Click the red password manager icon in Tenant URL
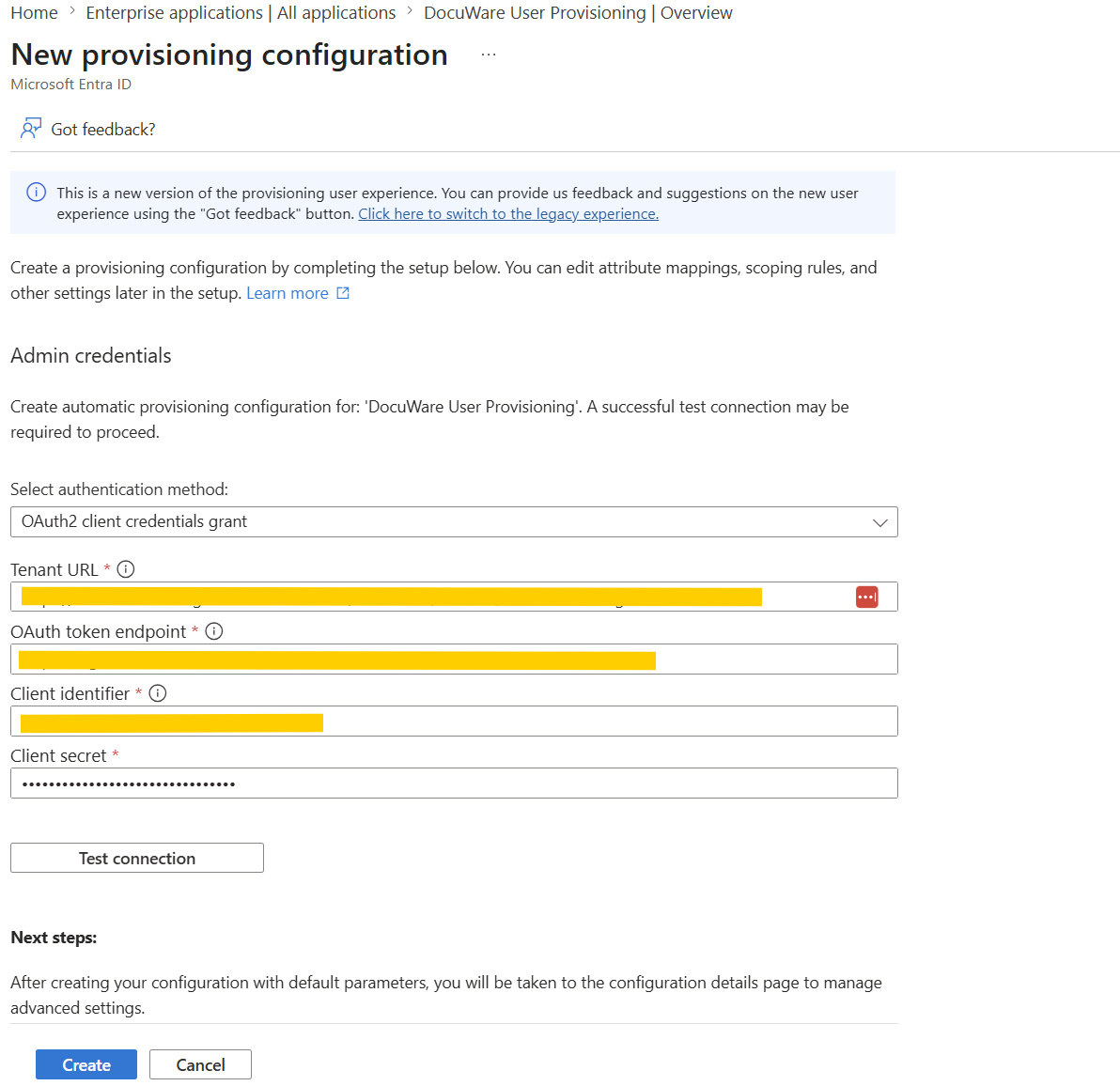This screenshot has width=1120, height=1086. (x=866, y=597)
